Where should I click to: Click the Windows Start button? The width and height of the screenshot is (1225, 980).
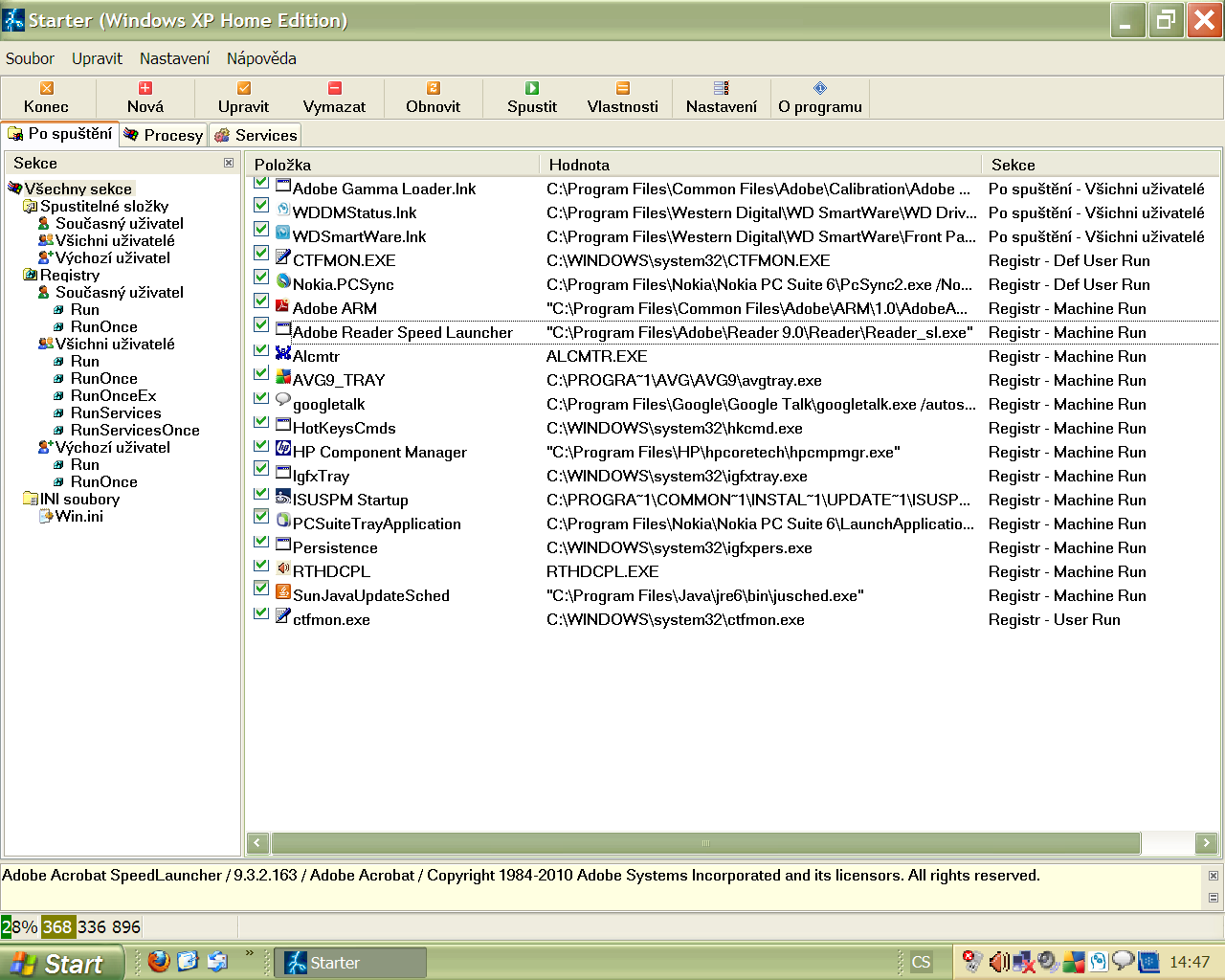61,963
